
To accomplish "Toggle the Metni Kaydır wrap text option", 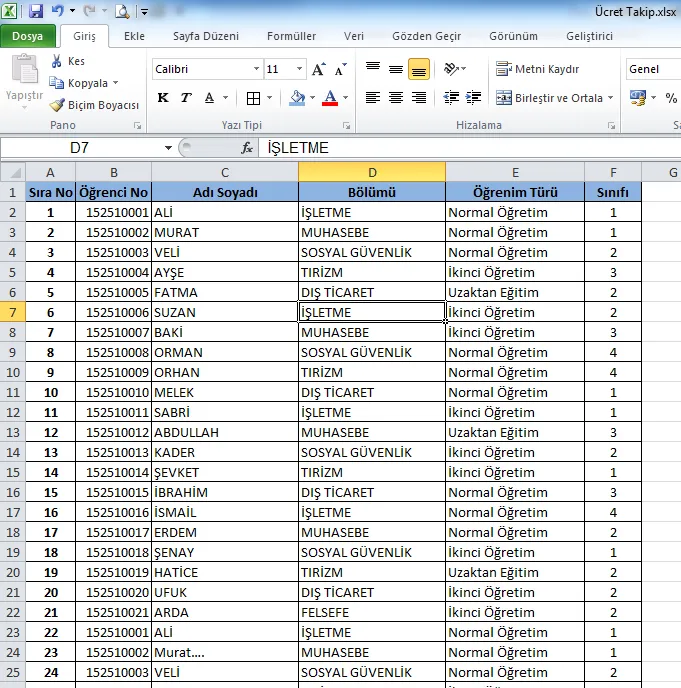I will point(538,69).
